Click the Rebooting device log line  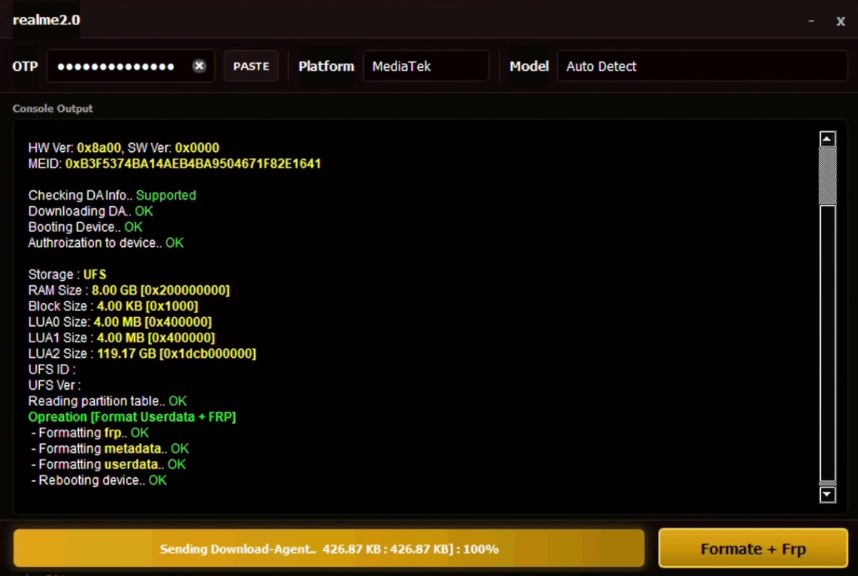[x=98, y=480]
